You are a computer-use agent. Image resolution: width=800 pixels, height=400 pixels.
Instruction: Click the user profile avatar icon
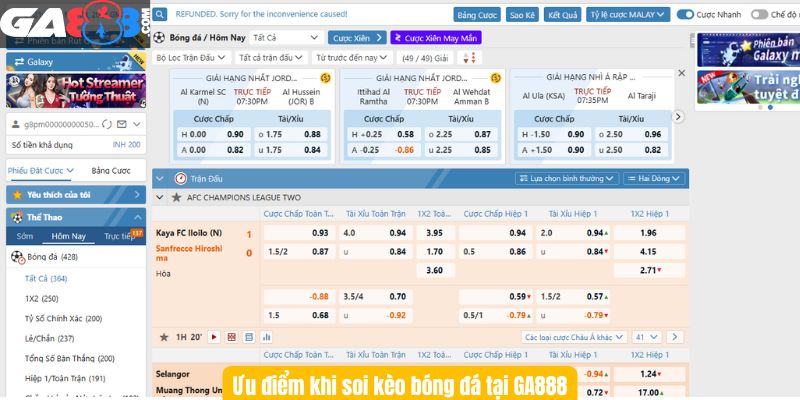[x=15, y=124]
